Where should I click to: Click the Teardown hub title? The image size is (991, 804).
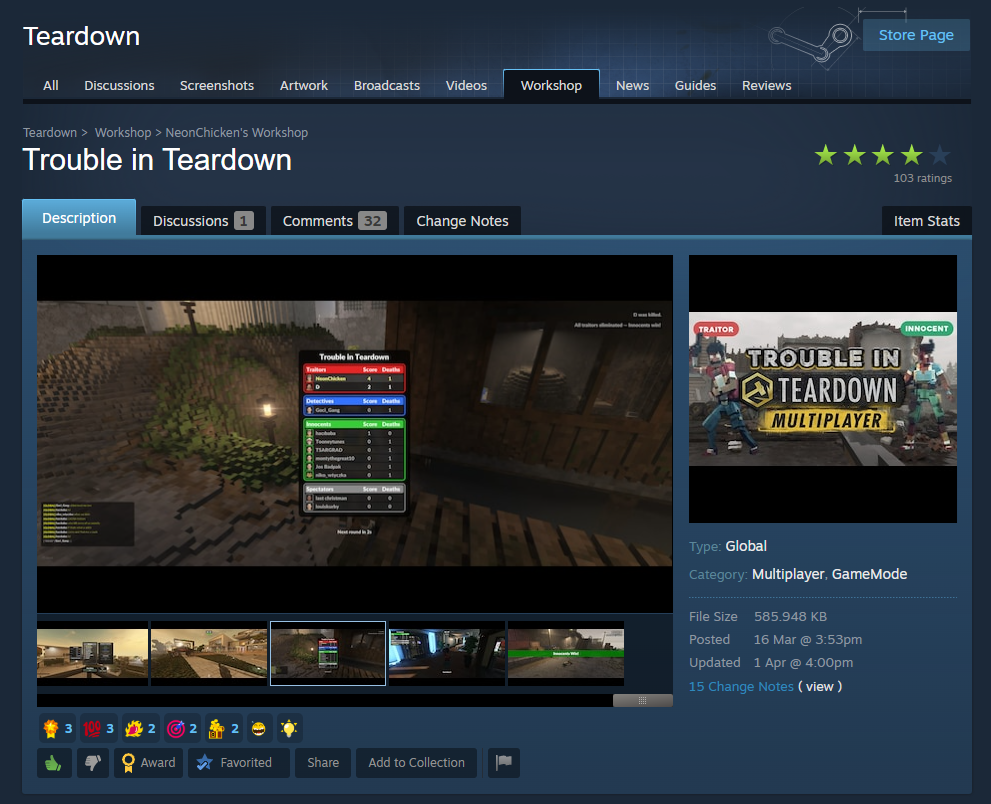coord(82,36)
